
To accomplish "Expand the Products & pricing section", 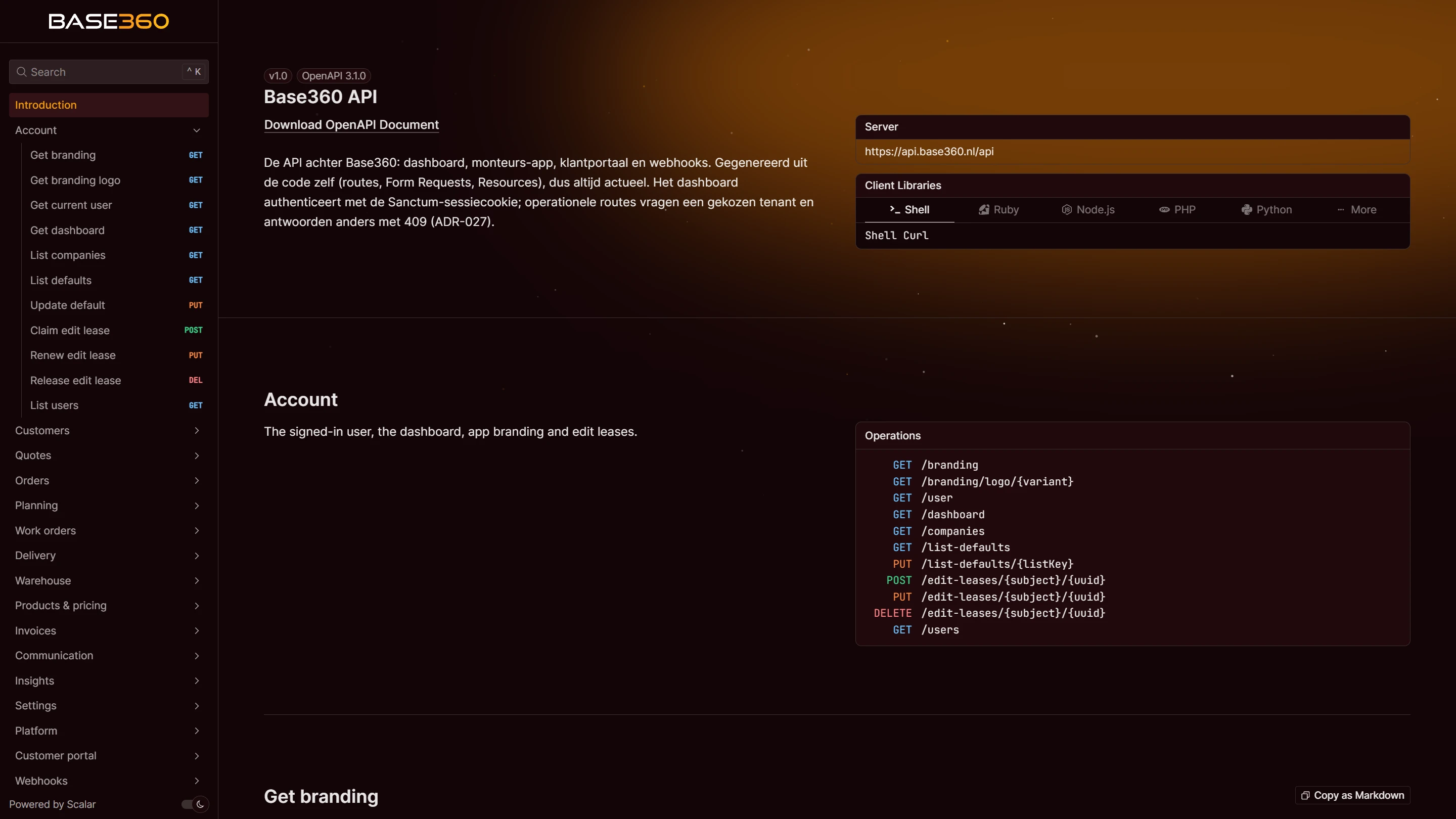I will [109, 605].
